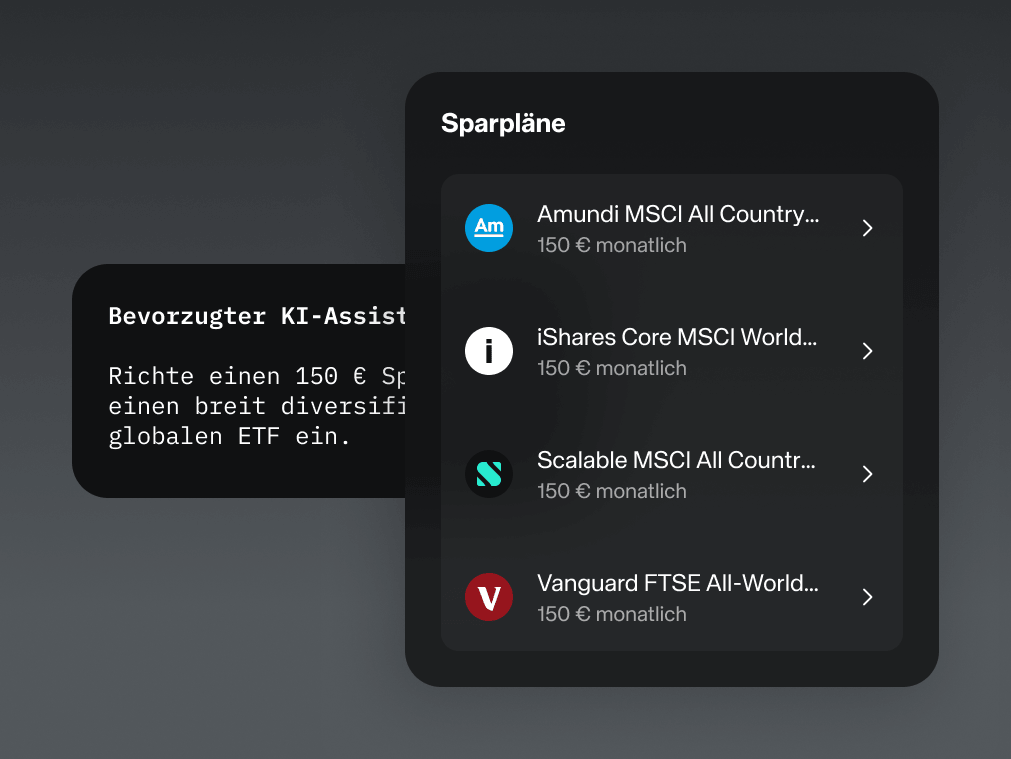
Task: Click 150 € monatlich under Amundi
Action: click(x=612, y=245)
